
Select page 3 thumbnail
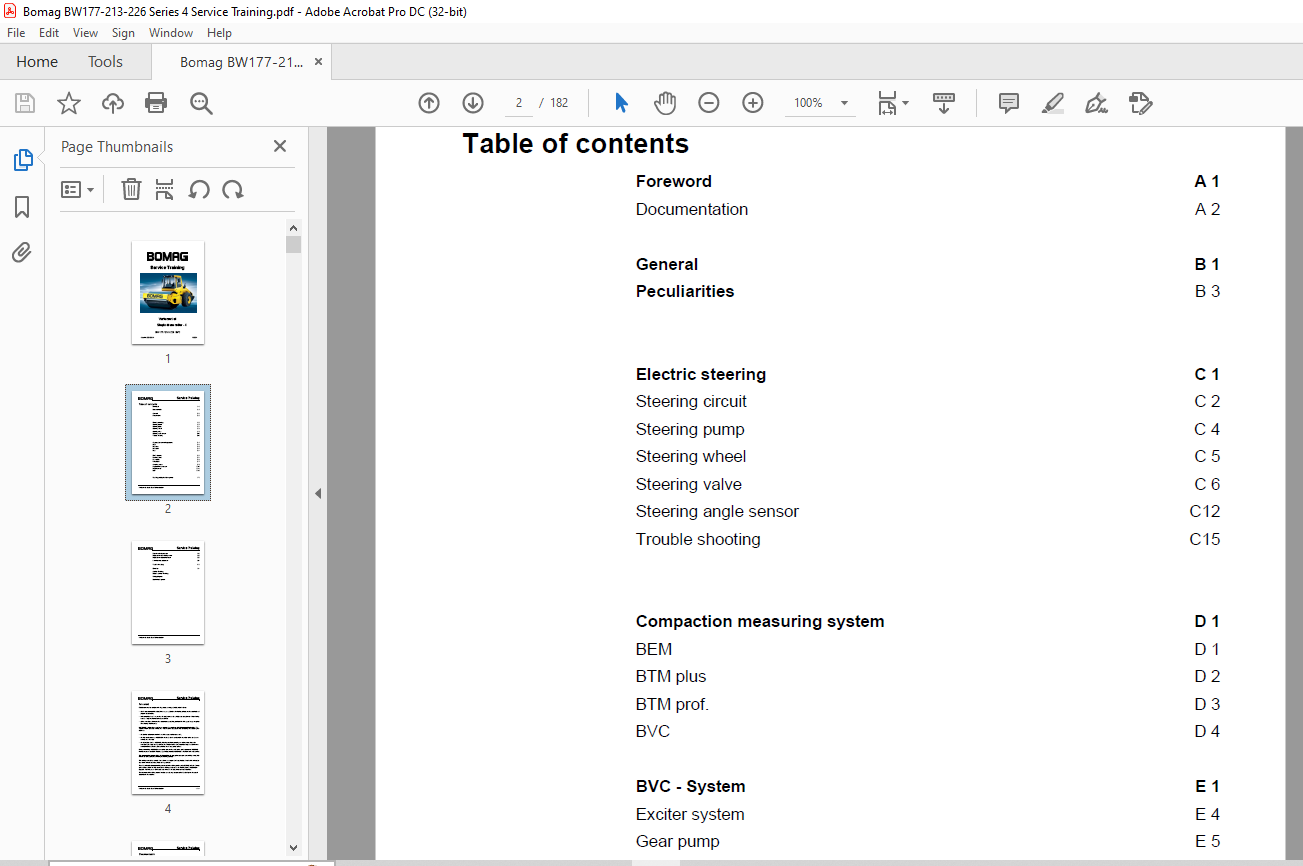(168, 593)
